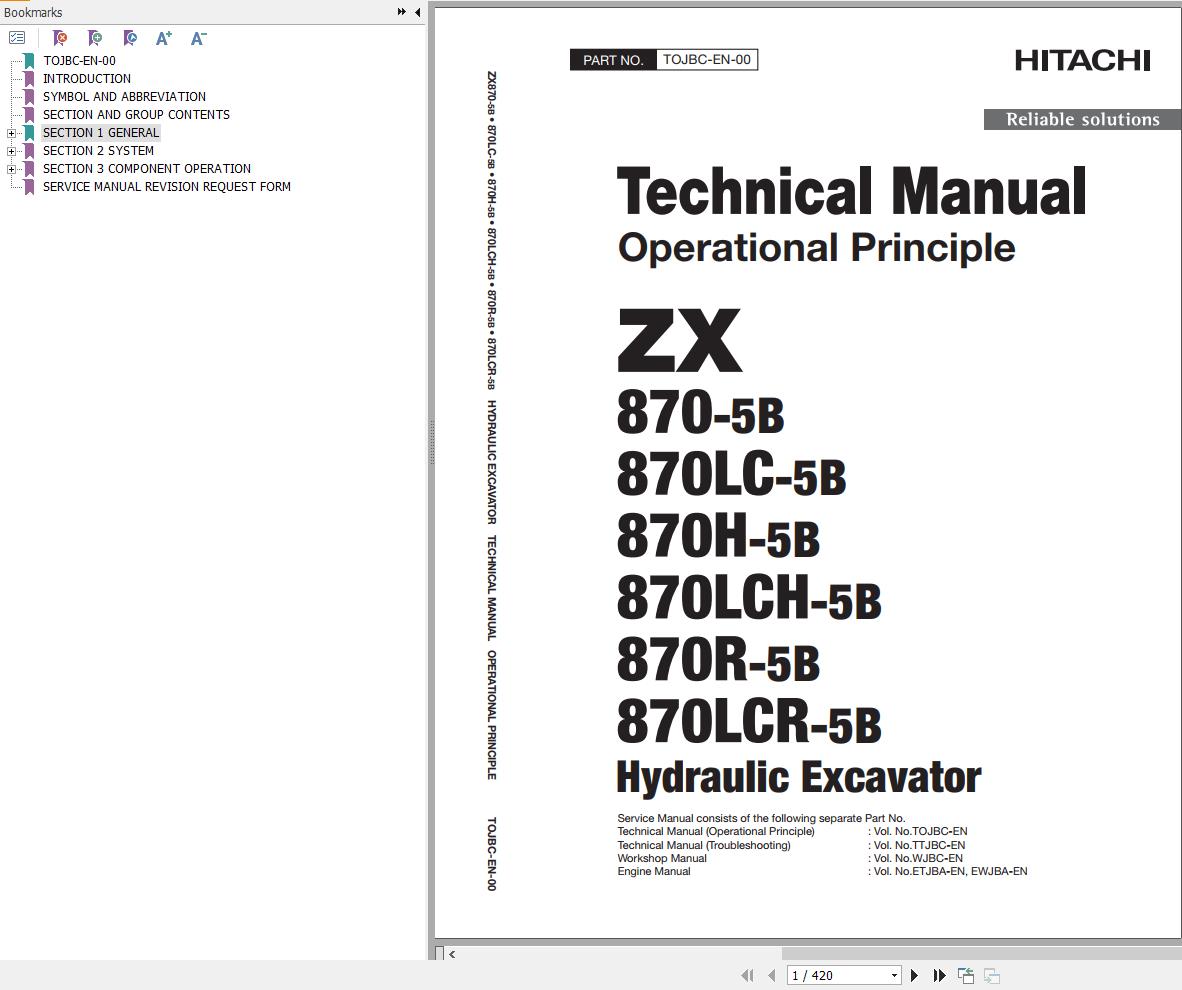Decrease bookmark text size with A-
This screenshot has height=990, width=1182.
tap(198, 38)
